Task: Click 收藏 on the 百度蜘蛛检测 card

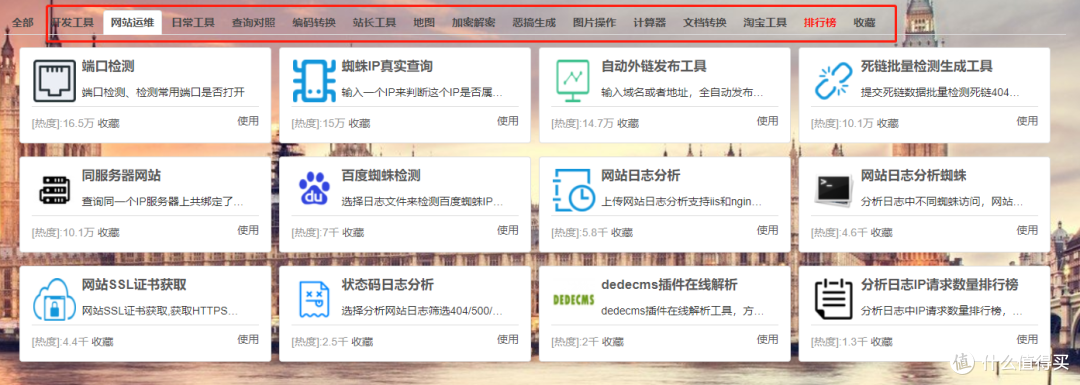Action: click(354, 233)
